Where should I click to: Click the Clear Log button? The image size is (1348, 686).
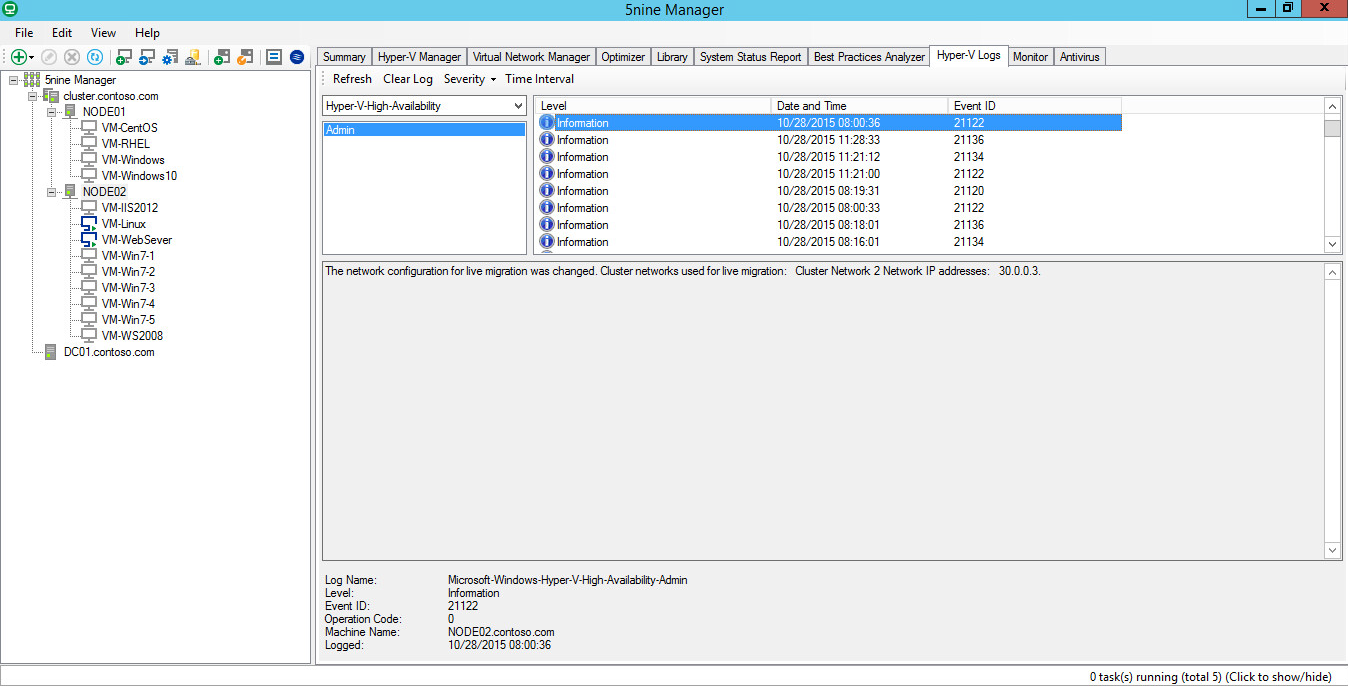coord(408,79)
